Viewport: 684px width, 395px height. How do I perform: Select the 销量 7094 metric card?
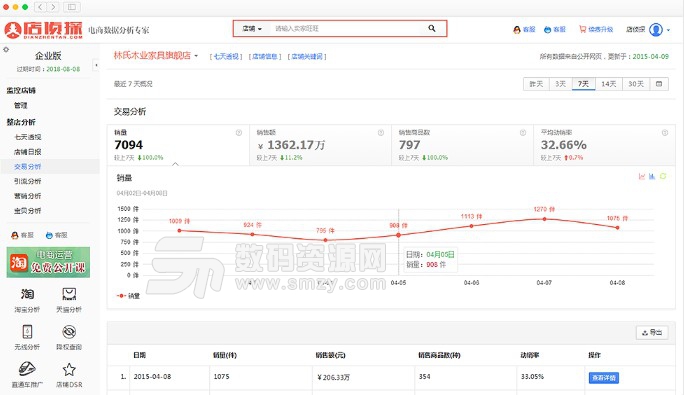178,145
